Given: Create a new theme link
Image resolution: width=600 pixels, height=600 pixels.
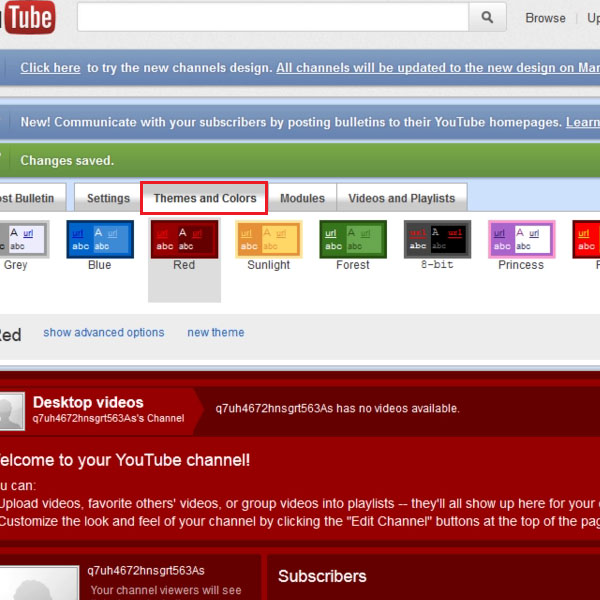Looking at the screenshot, I should [x=215, y=332].
